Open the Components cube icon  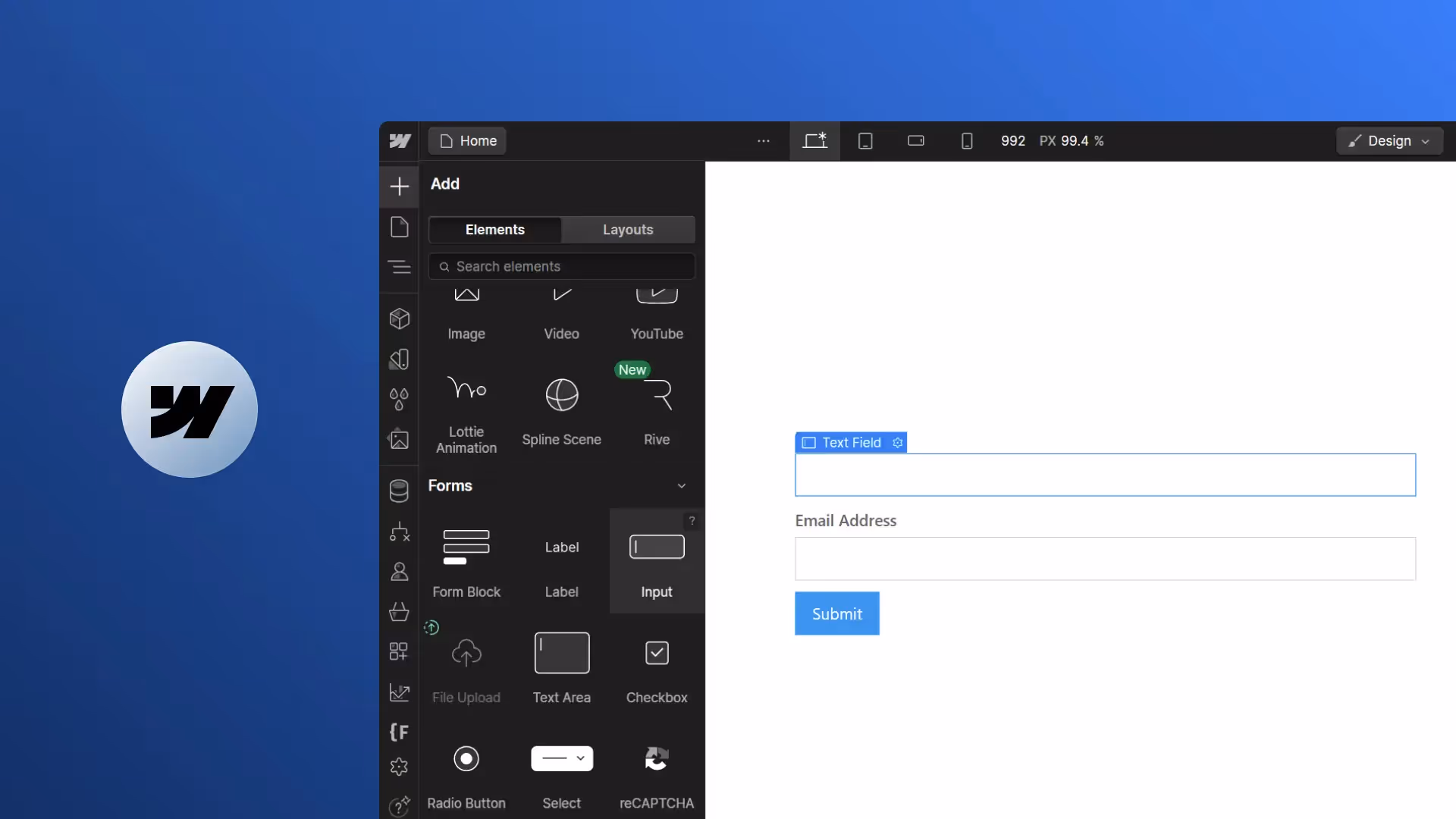pos(399,318)
